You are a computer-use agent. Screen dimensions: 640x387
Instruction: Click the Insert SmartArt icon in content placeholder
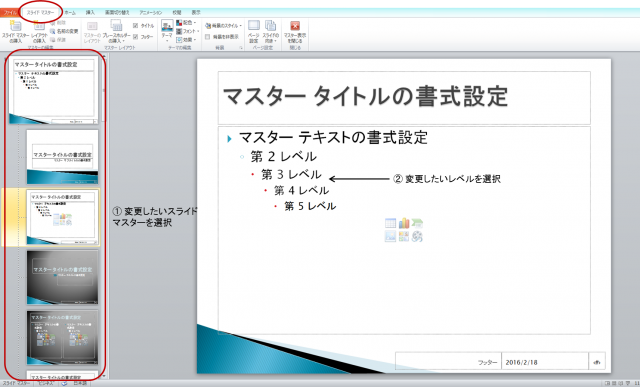tap(417, 223)
